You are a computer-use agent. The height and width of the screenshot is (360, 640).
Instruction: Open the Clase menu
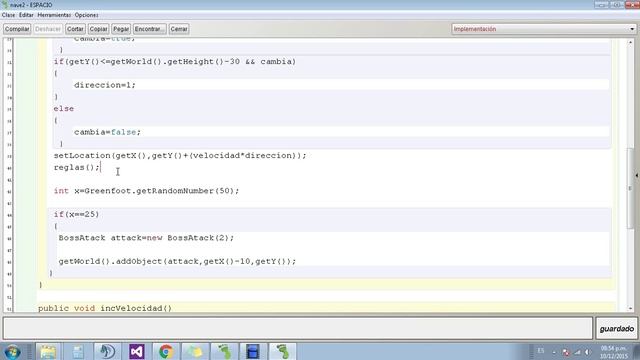(x=9, y=15)
